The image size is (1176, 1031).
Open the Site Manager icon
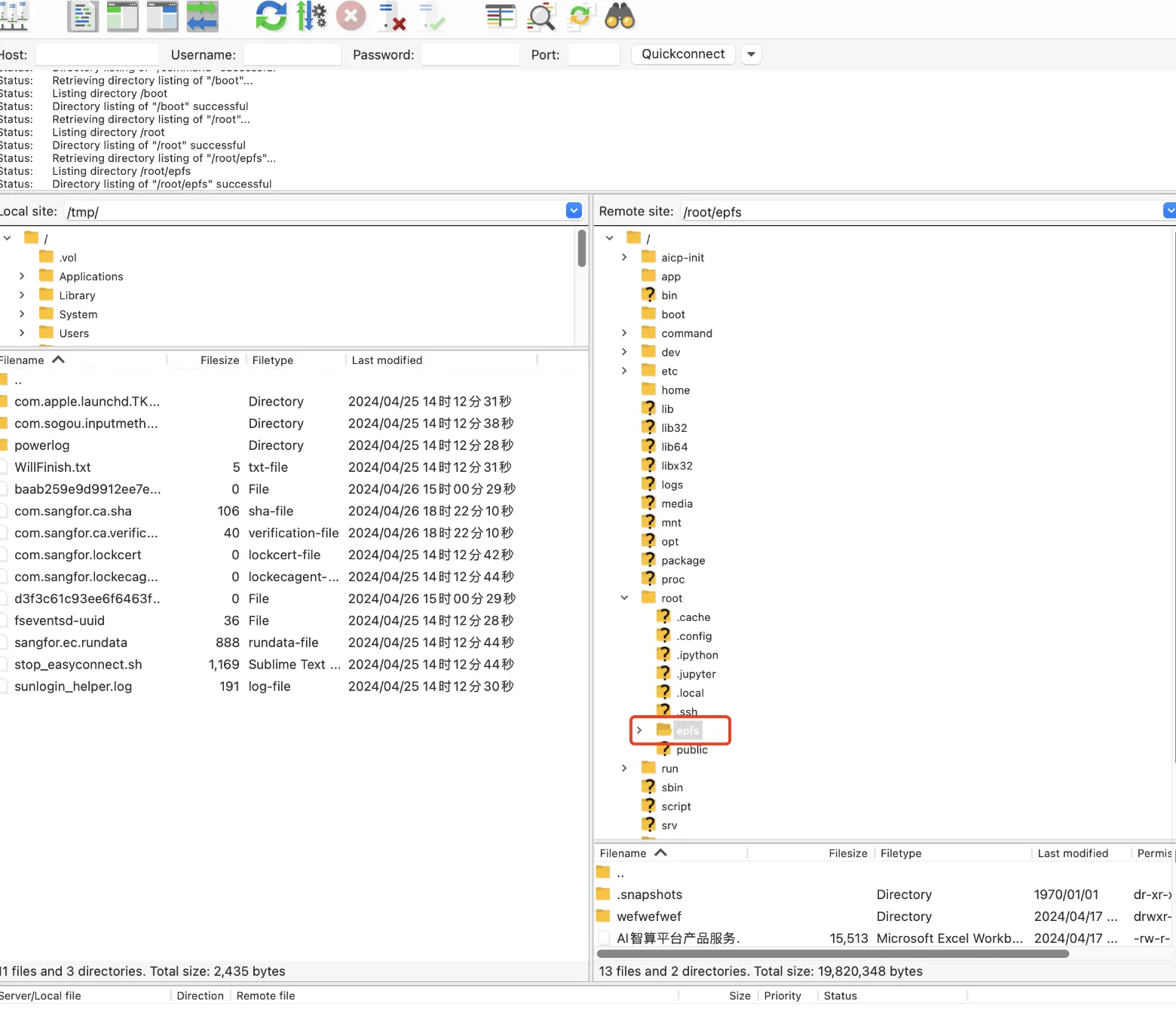[x=14, y=16]
